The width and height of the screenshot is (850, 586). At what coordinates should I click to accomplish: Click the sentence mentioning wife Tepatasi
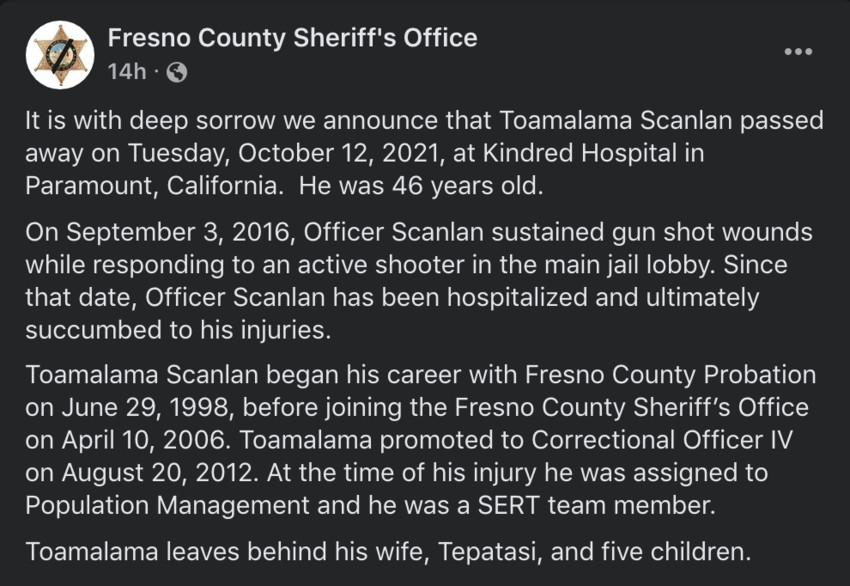(388, 551)
